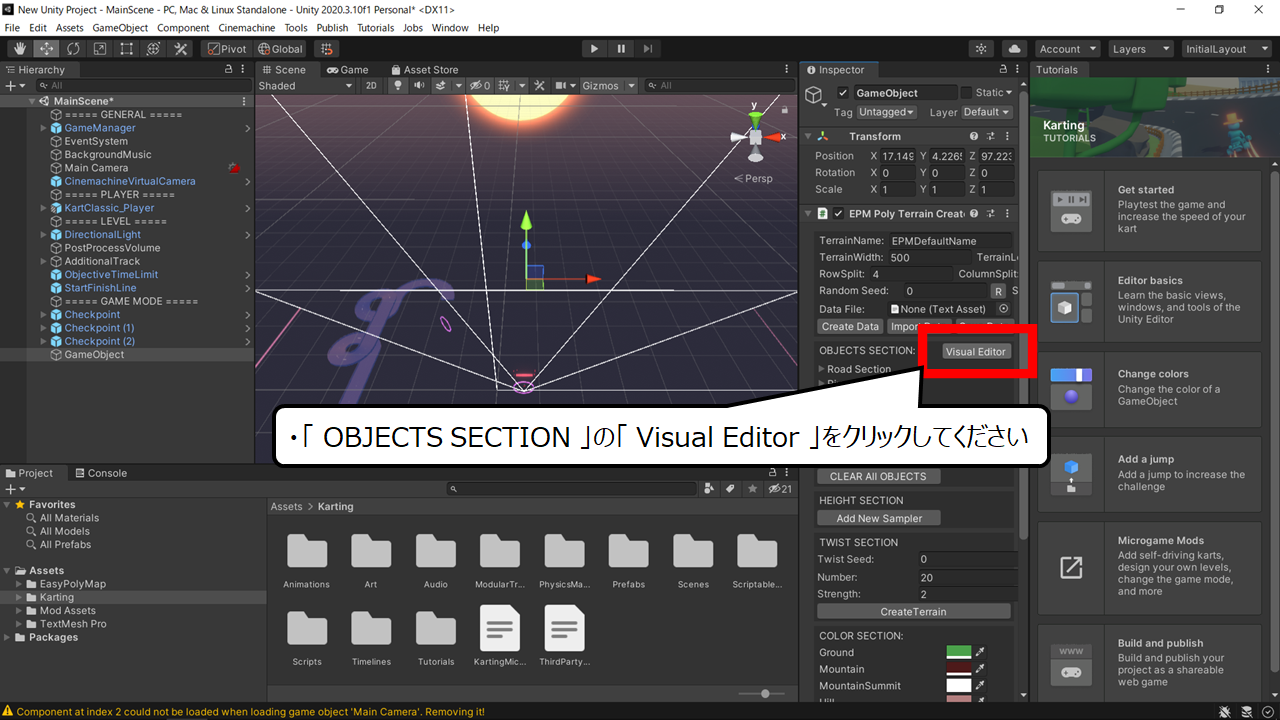Click the Pause button
Image resolution: width=1280 pixels, height=720 pixels.
pos(621,49)
